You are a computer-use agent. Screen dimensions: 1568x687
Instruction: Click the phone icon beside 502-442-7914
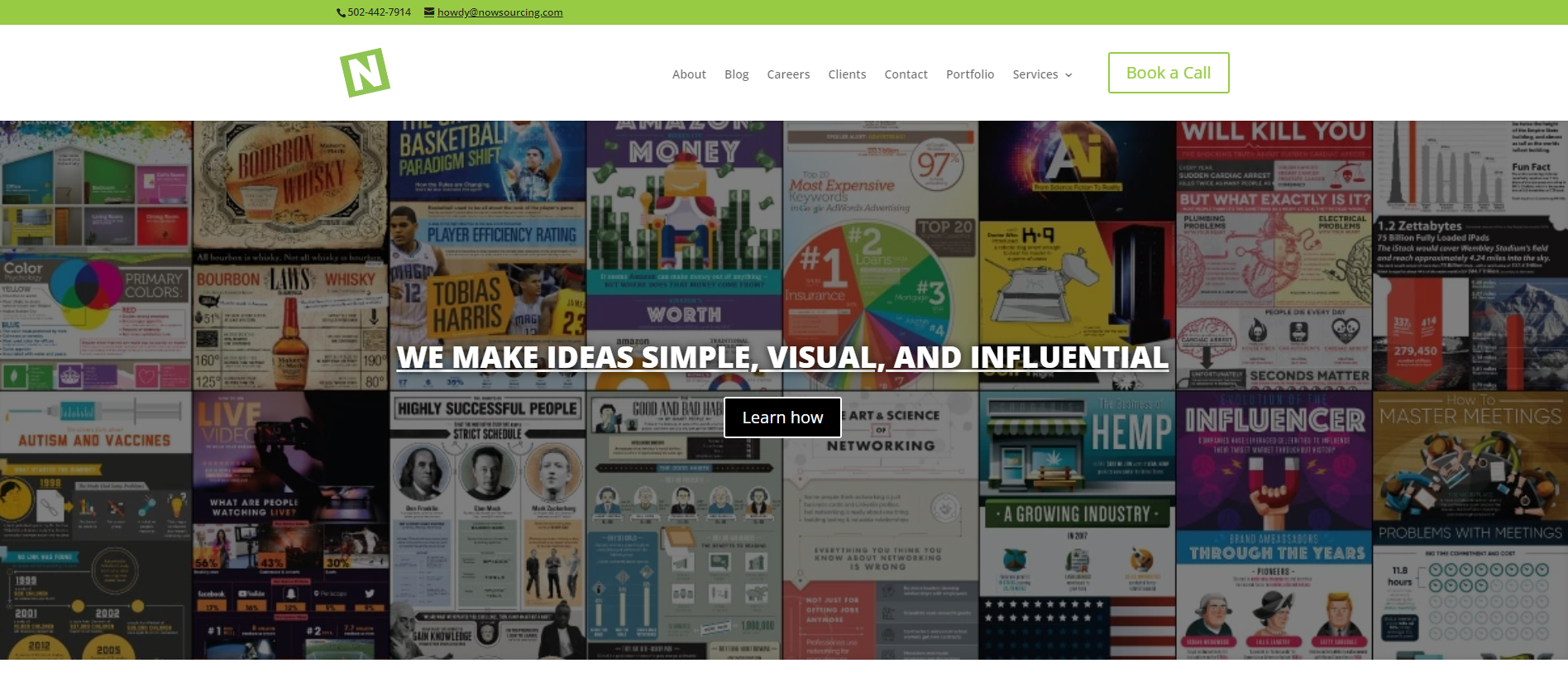(341, 12)
